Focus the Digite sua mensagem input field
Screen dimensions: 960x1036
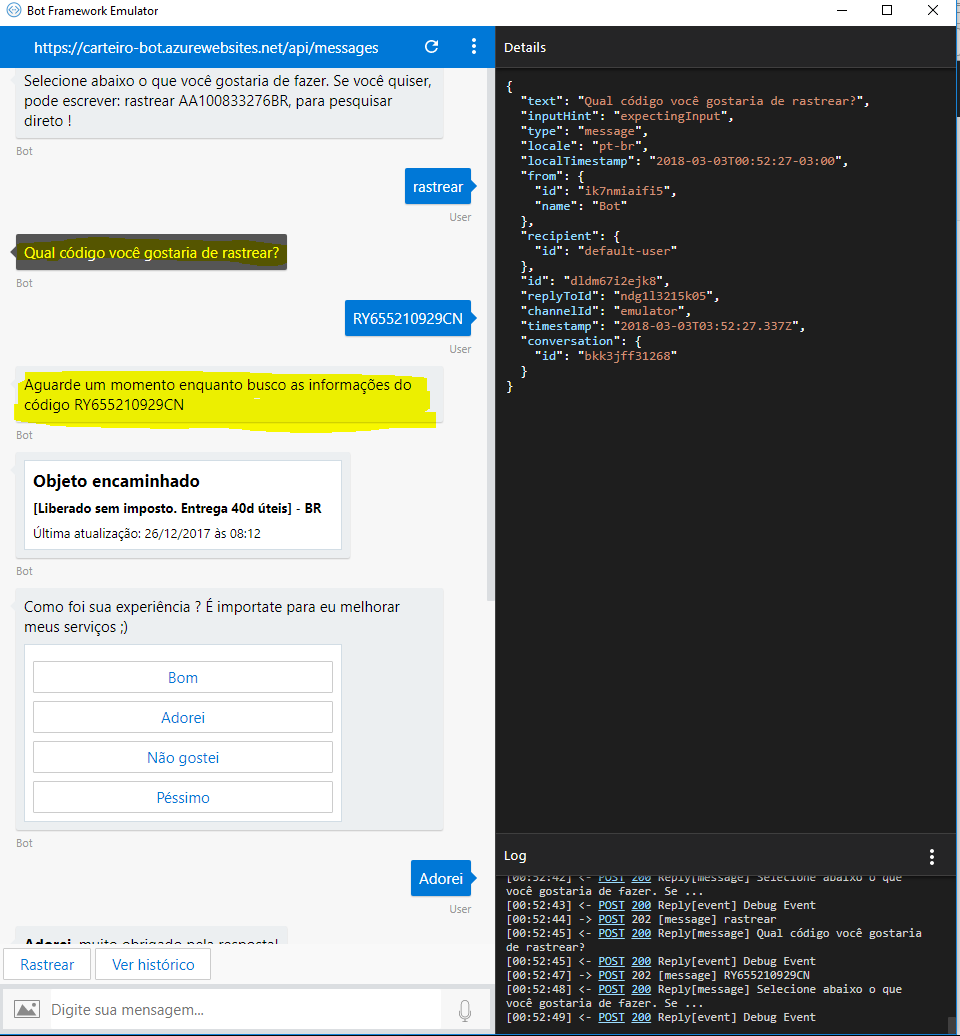[244, 1010]
